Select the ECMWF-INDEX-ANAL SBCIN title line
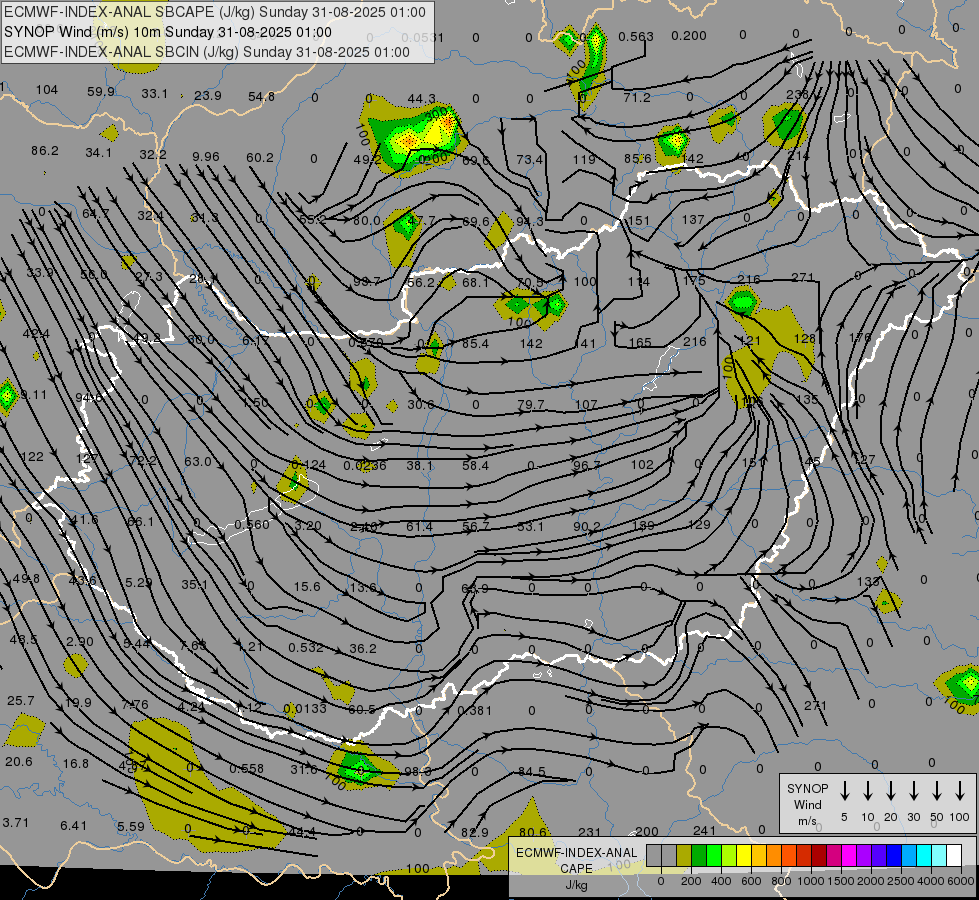Screen dimensions: 979x900 [x=207, y=52]
